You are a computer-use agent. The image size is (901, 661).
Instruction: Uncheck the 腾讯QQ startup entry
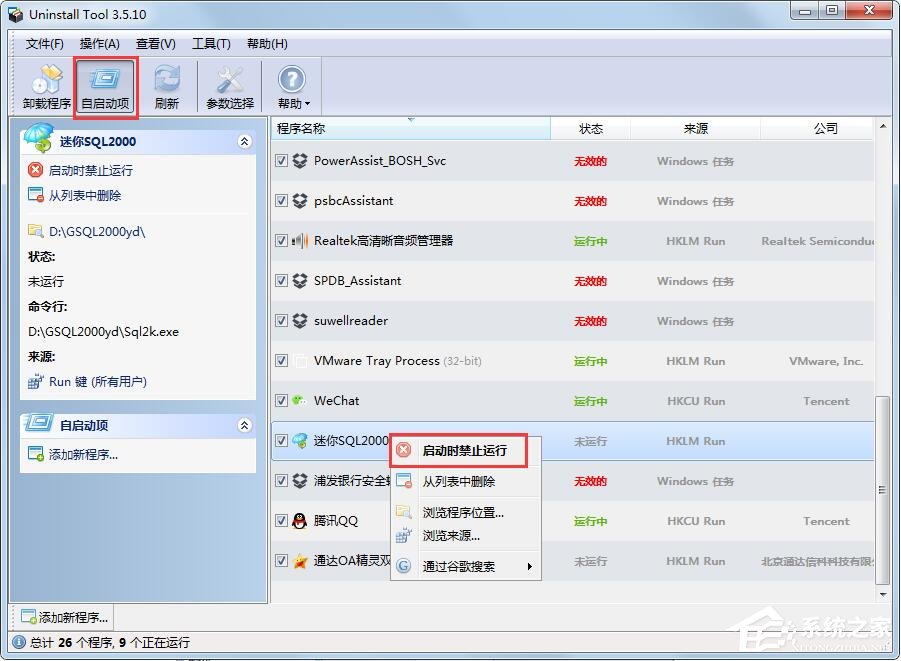282,521
